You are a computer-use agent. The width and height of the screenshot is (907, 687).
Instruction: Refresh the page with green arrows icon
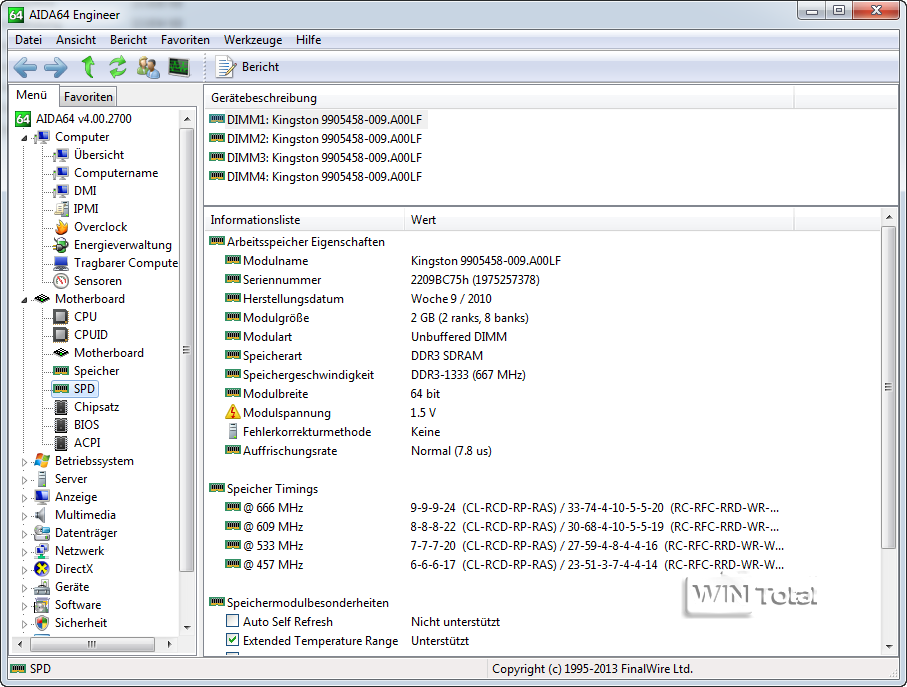(x=118, y=67)
